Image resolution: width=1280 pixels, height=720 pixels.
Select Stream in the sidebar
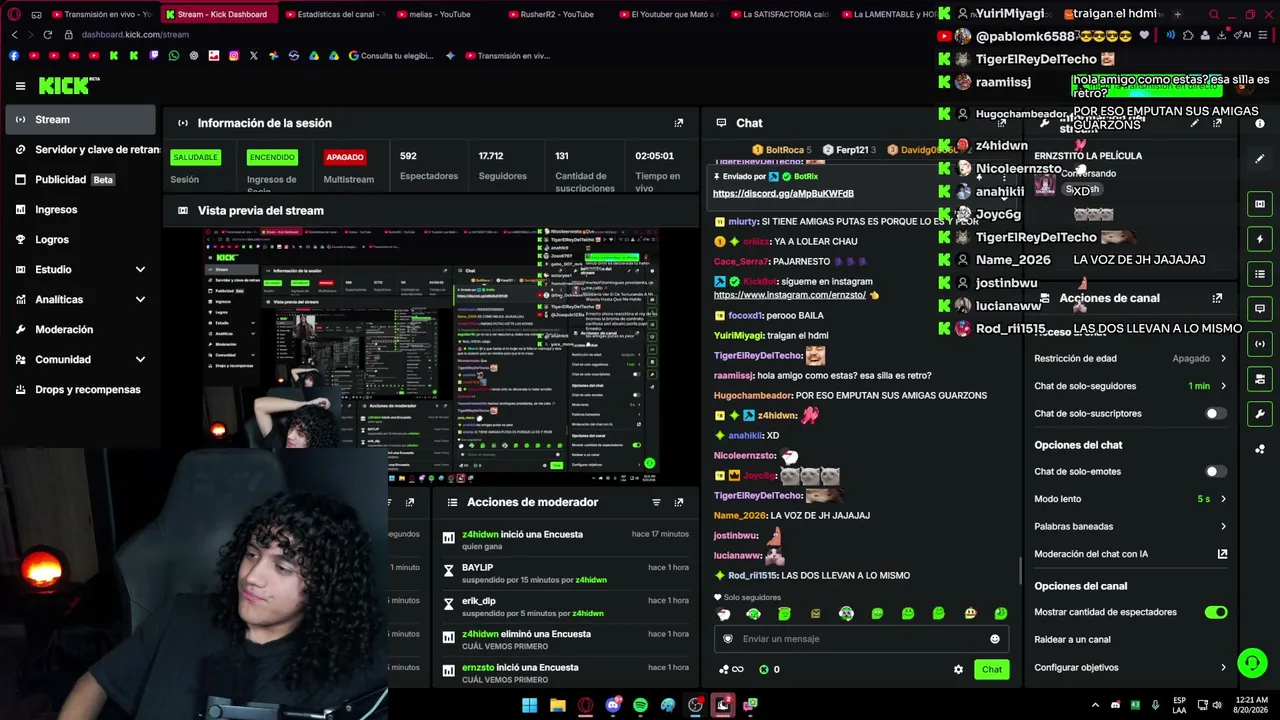[x=78, y=119]
